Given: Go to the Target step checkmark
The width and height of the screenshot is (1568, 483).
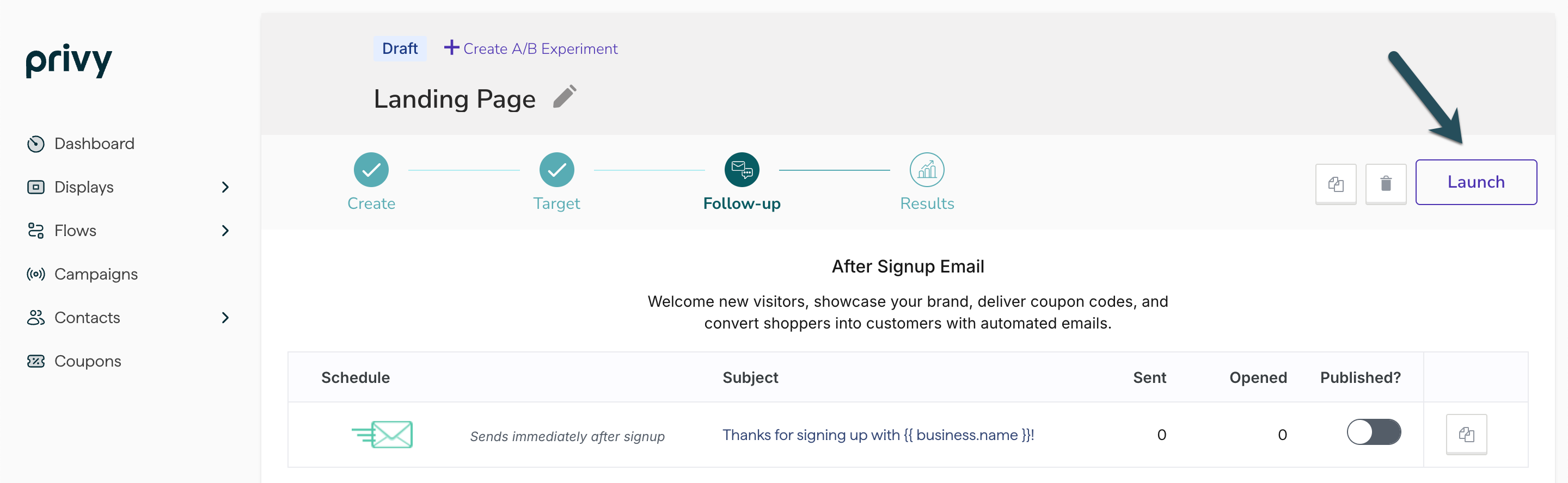Looking at the screenshot, I should point(556,170).
